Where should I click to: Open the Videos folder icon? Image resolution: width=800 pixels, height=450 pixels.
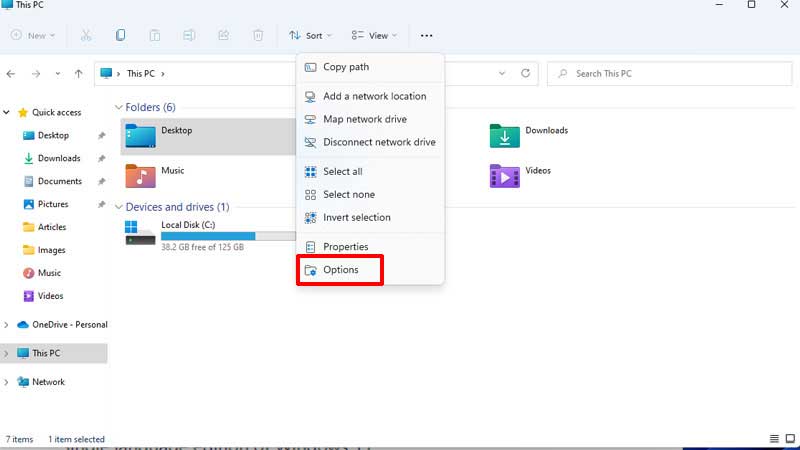(505, 176)
